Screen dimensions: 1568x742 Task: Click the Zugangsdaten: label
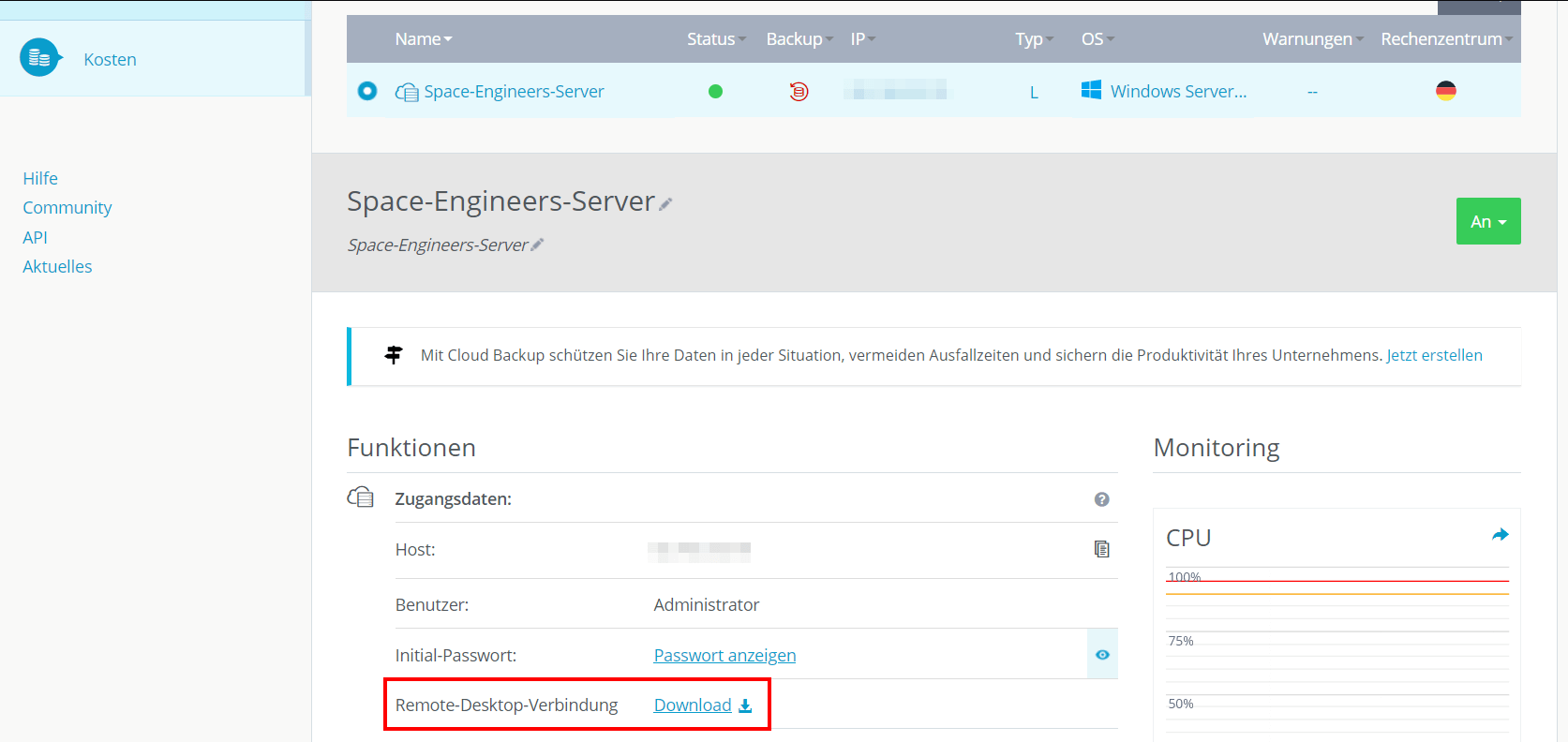tap(454, 499)
